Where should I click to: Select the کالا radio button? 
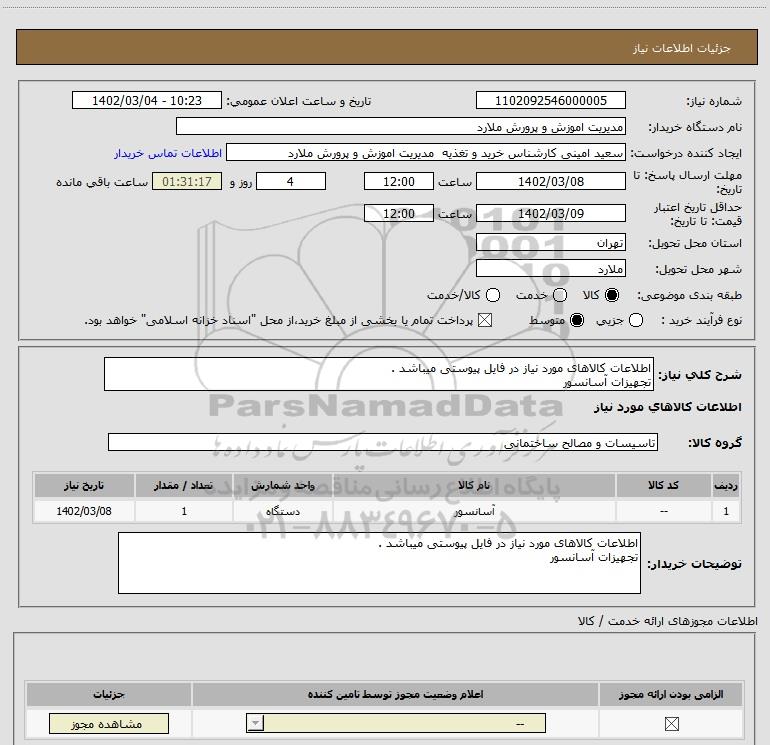pyautogui.click(x=612, y=295)
